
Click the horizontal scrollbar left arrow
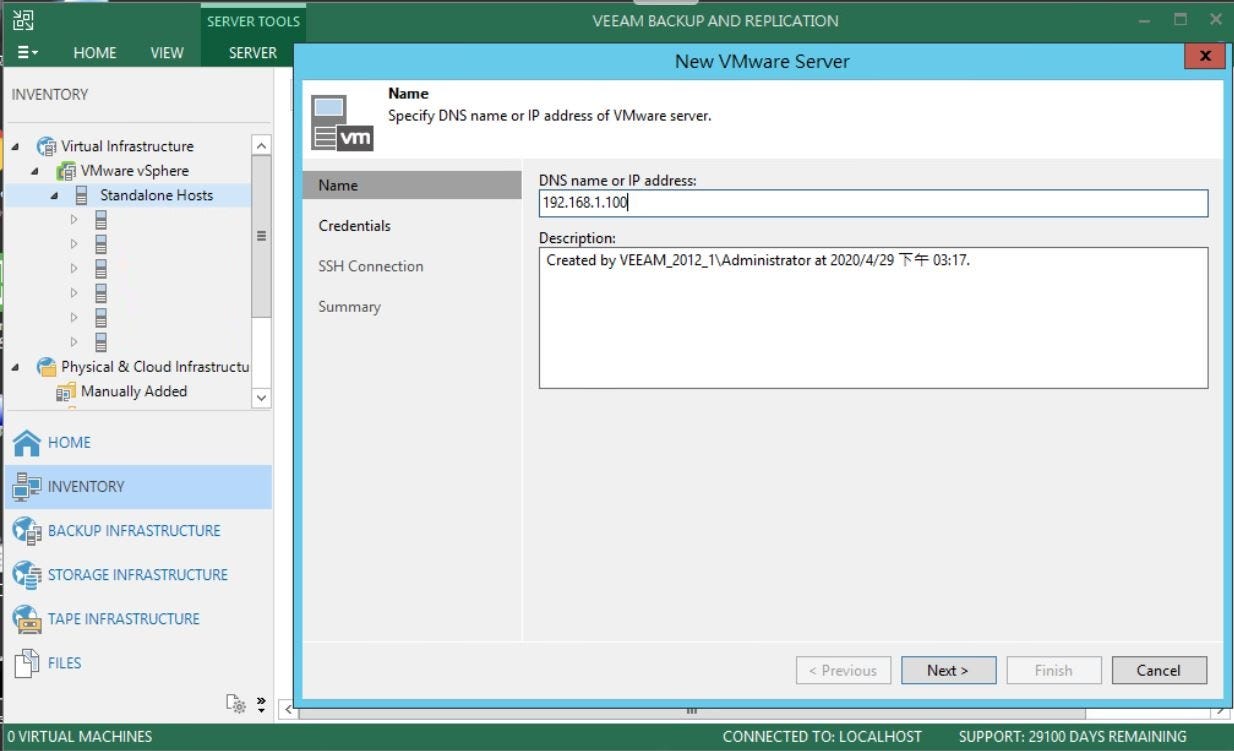287,711
